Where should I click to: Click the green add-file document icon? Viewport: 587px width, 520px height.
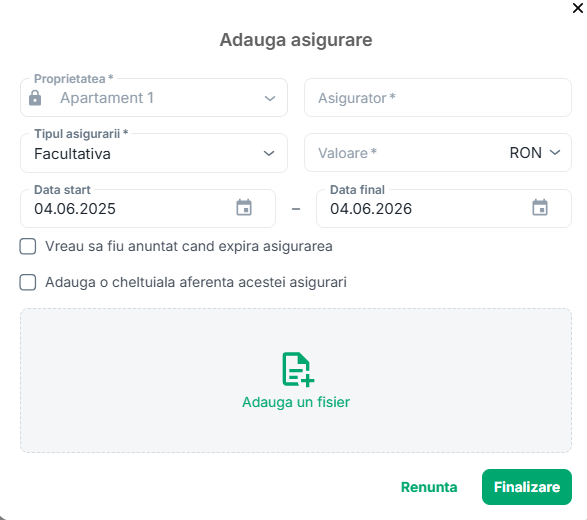(298, 369)
